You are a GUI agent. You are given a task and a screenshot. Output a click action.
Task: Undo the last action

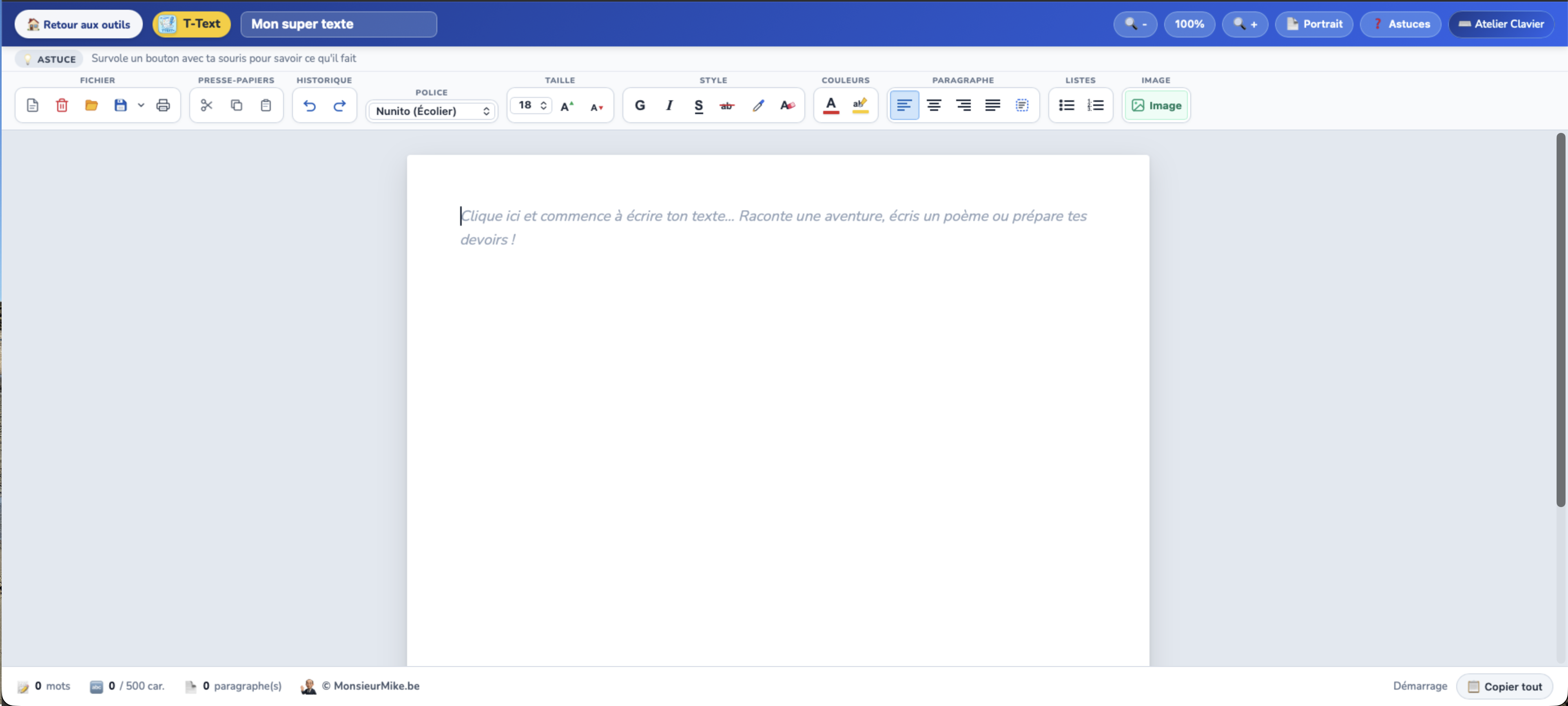(309, 105)
